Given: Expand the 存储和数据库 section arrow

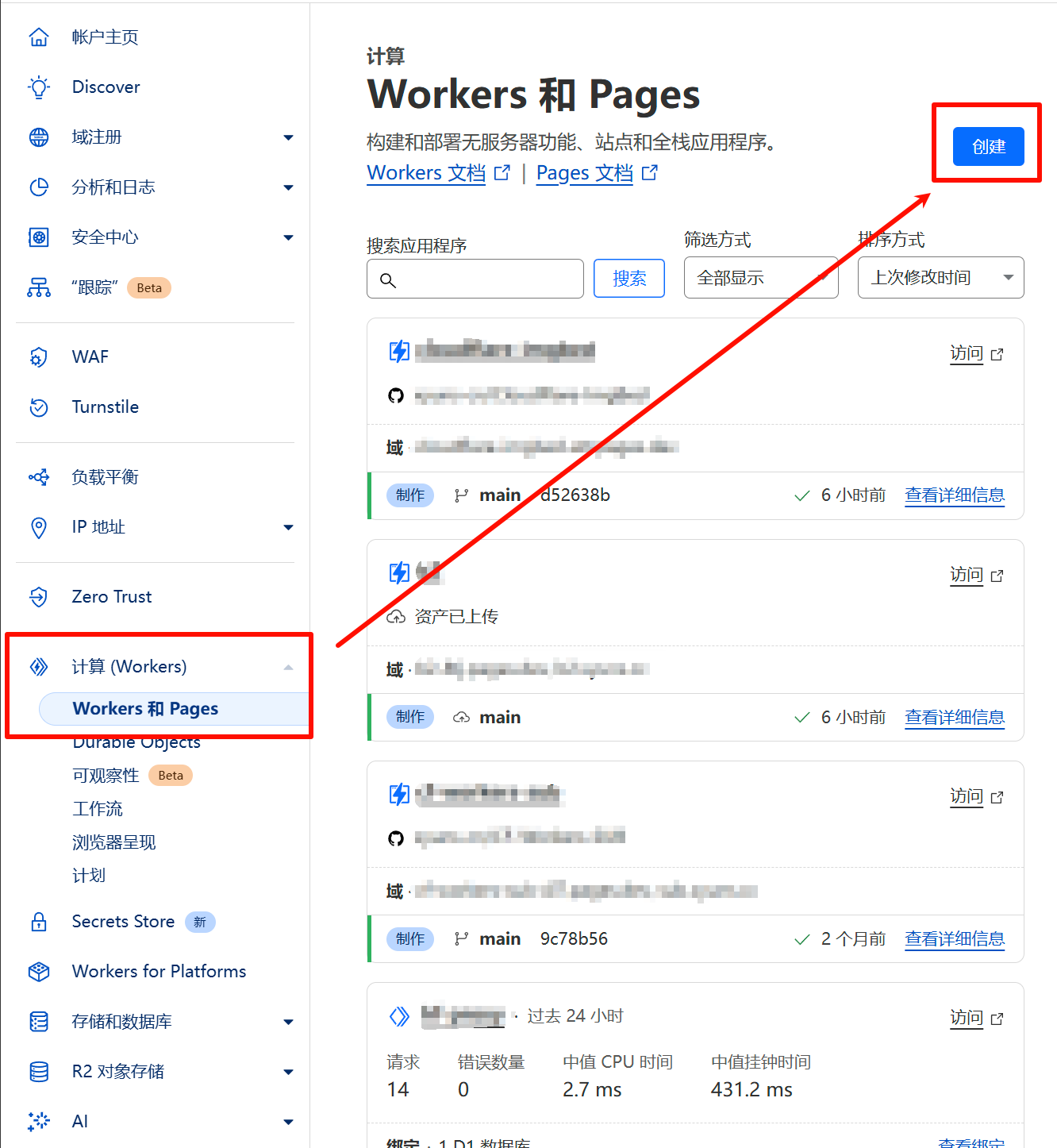Looking at the screenshot, I should point(288,1023).
